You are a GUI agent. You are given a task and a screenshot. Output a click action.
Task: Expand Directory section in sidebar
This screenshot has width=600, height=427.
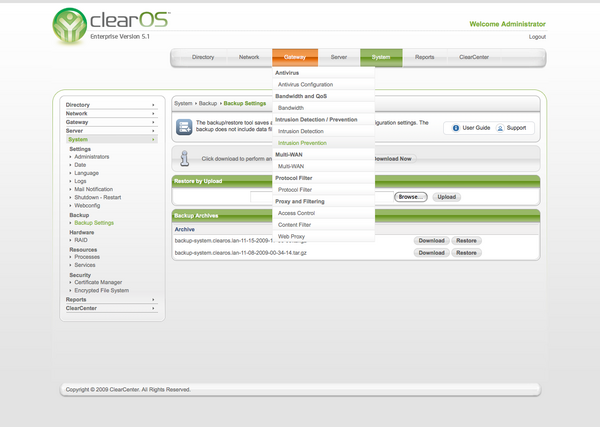tap(111, 105)
